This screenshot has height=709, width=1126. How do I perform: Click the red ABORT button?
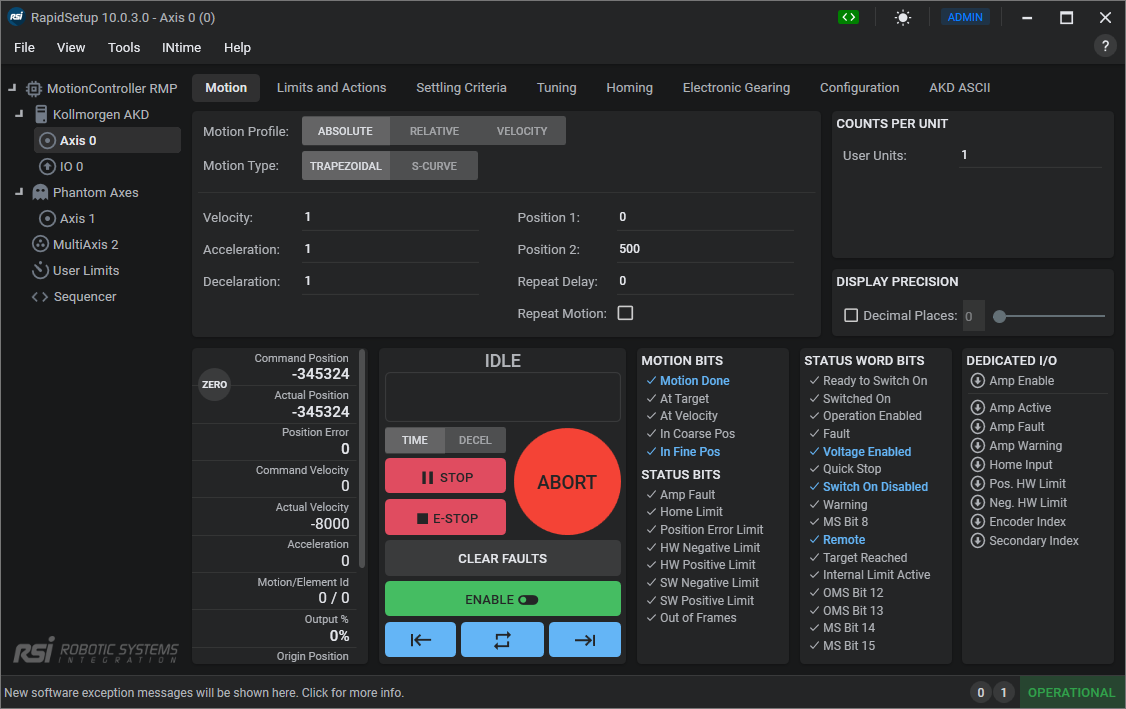567,482
